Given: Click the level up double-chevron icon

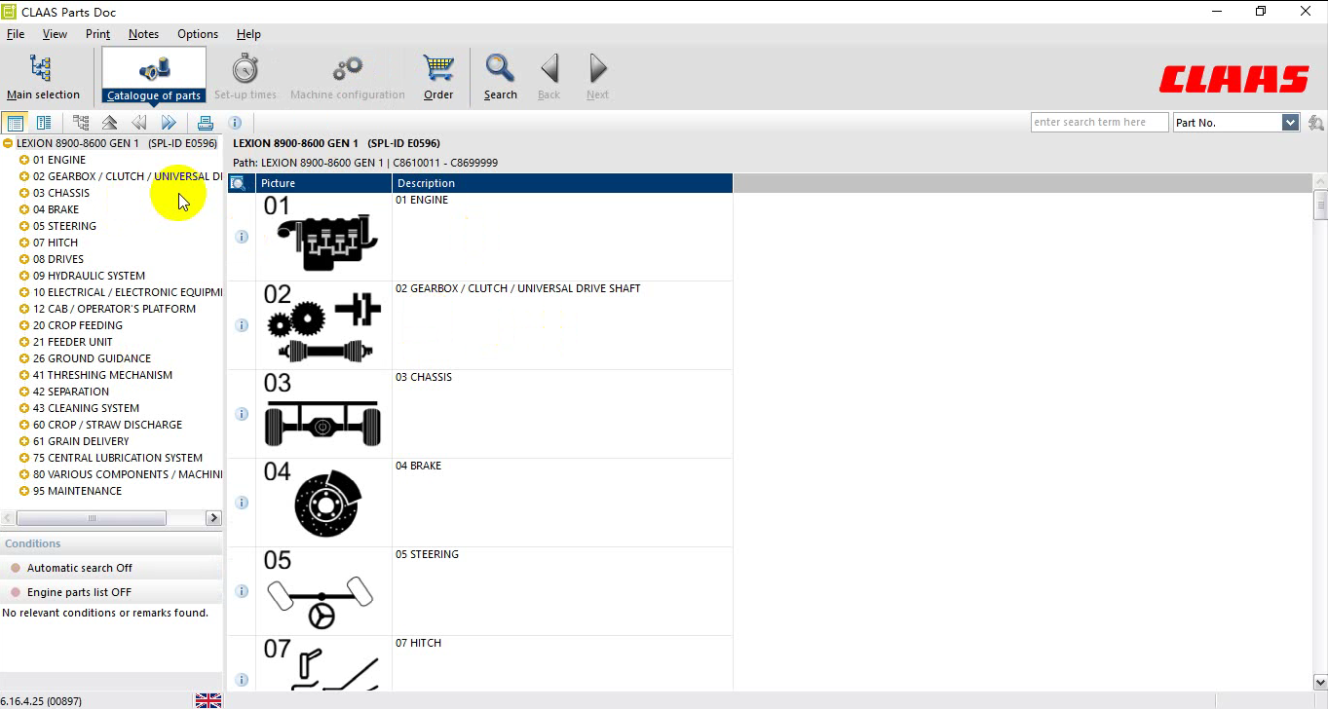Looking at the screenshot, I should click(110, 123).
